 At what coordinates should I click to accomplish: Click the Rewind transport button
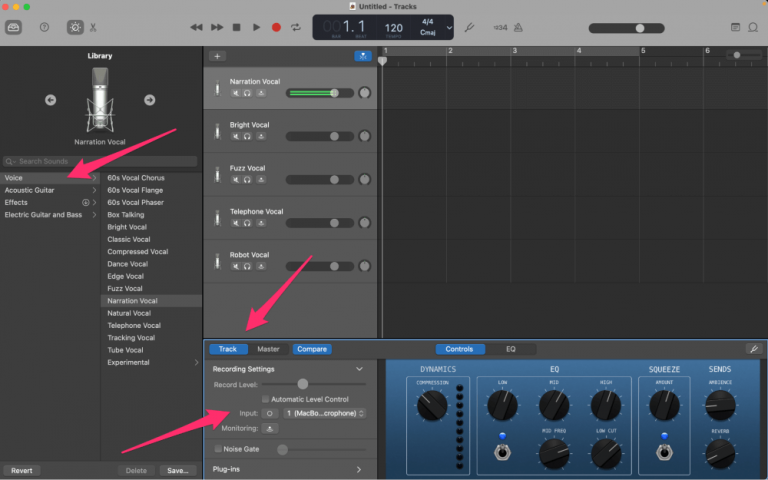tap(196, 27)
